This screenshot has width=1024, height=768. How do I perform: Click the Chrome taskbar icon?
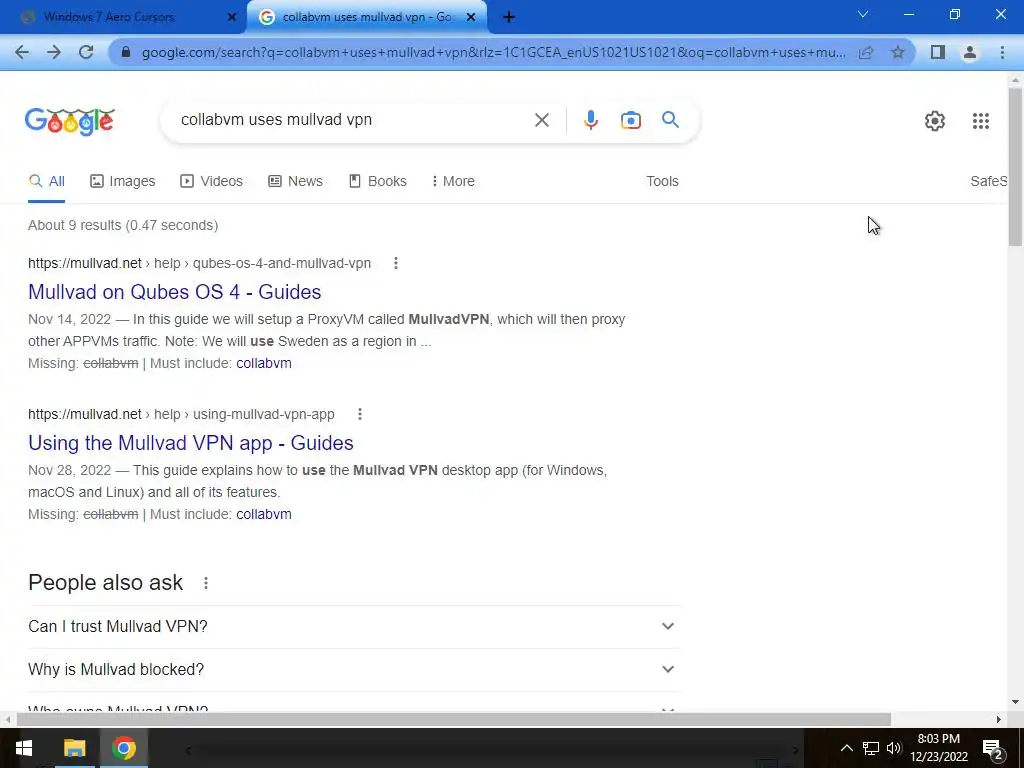(123, 748)
